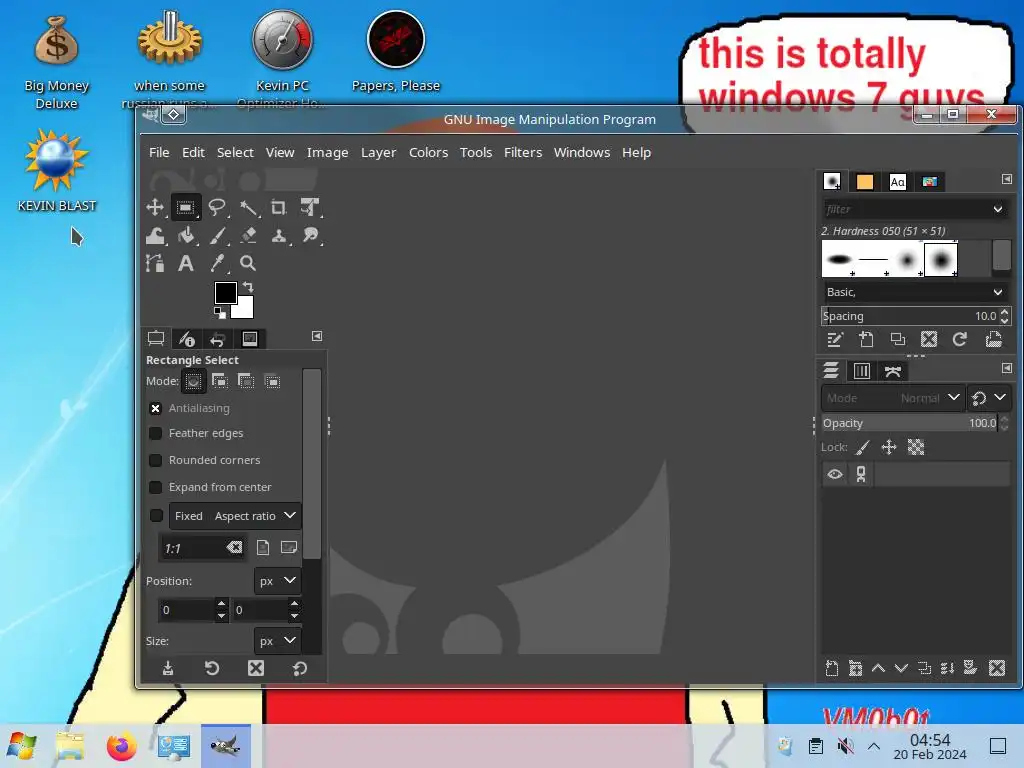
Task: Select the Warp Transform tool
Action: coord(155,236)
